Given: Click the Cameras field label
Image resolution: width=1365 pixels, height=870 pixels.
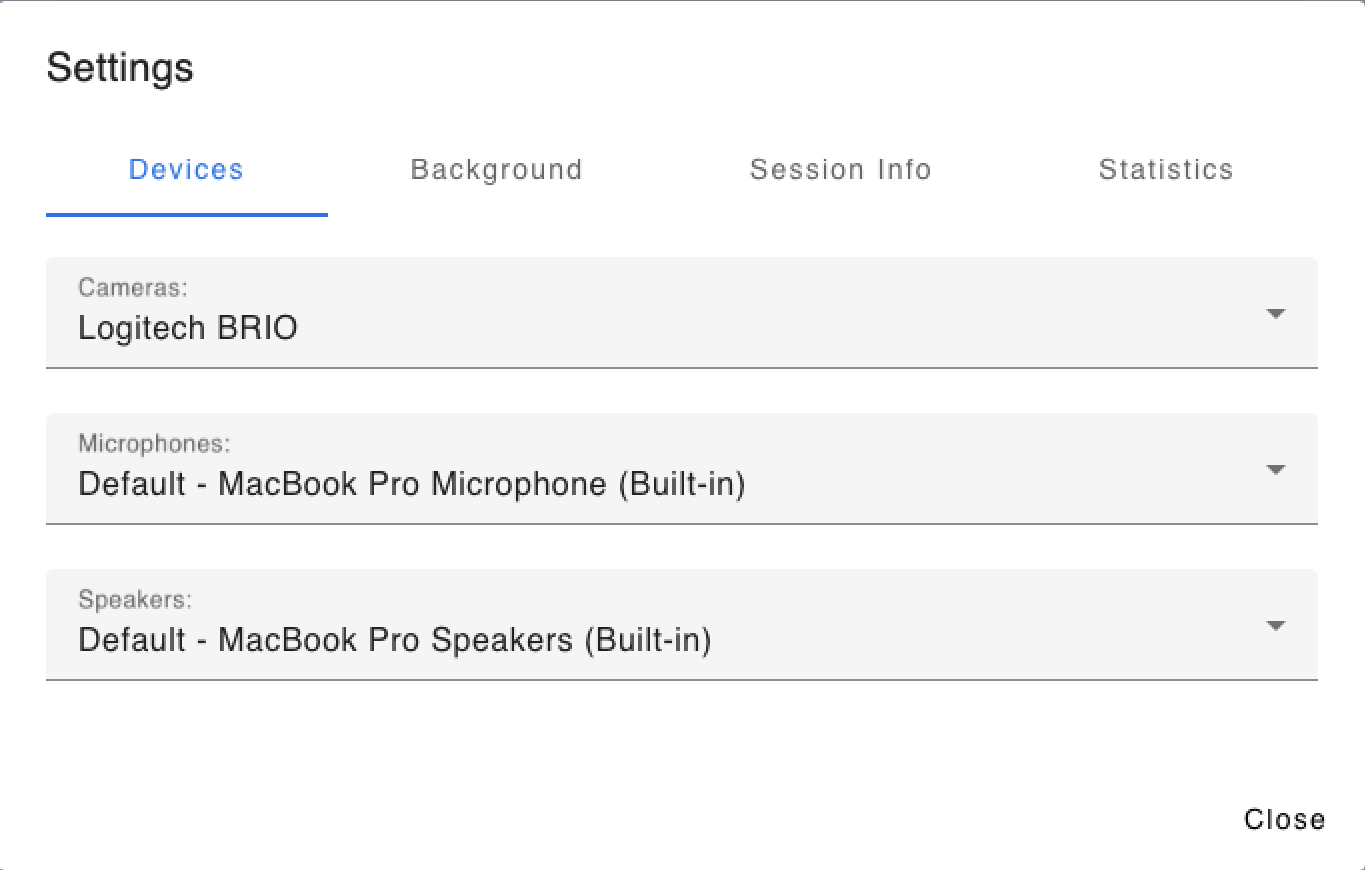Looking at the screenshot, I should point(133,288).
